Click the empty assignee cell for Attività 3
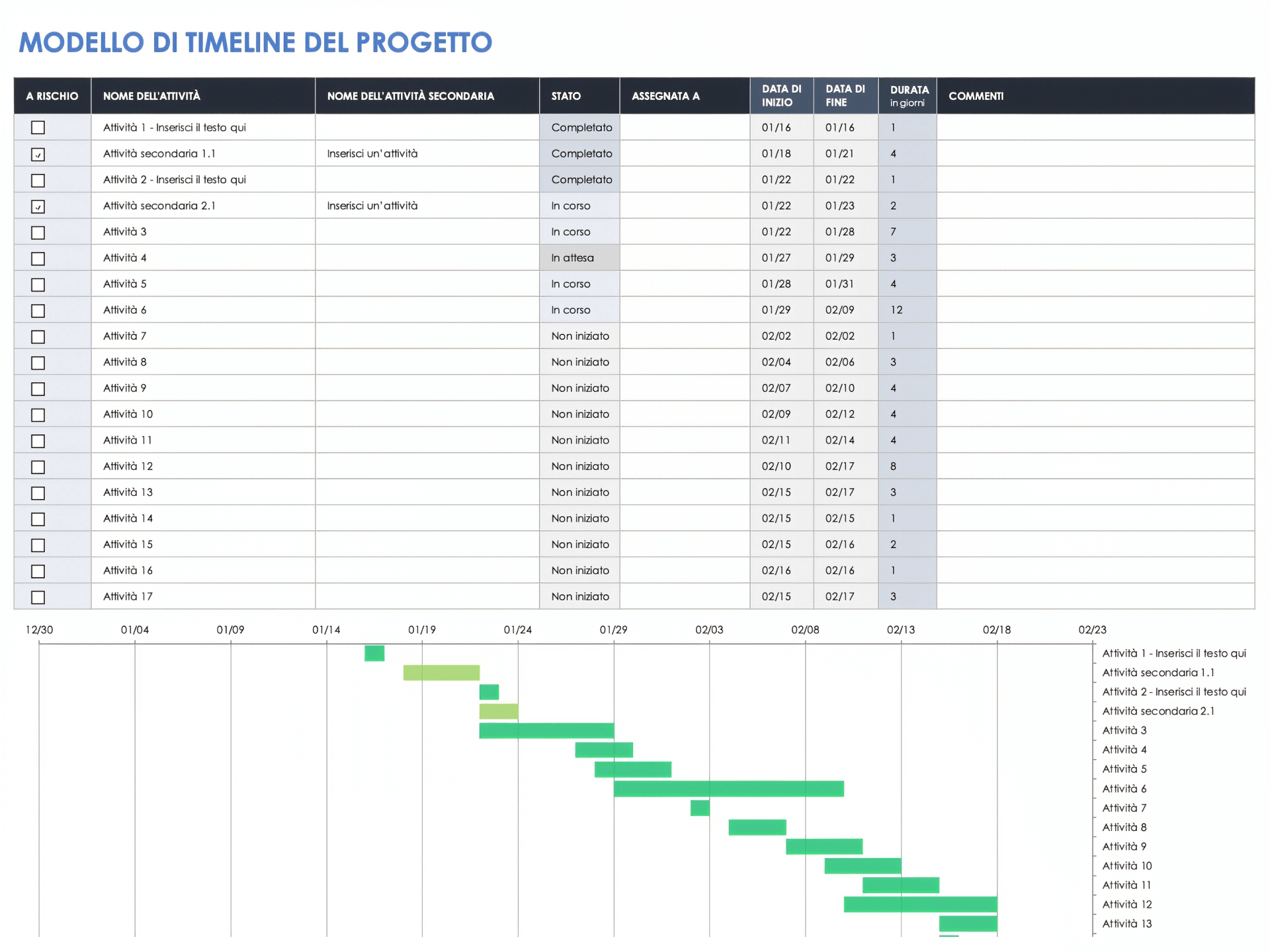This screenshot has width=1270, height=952. point(685,232)
